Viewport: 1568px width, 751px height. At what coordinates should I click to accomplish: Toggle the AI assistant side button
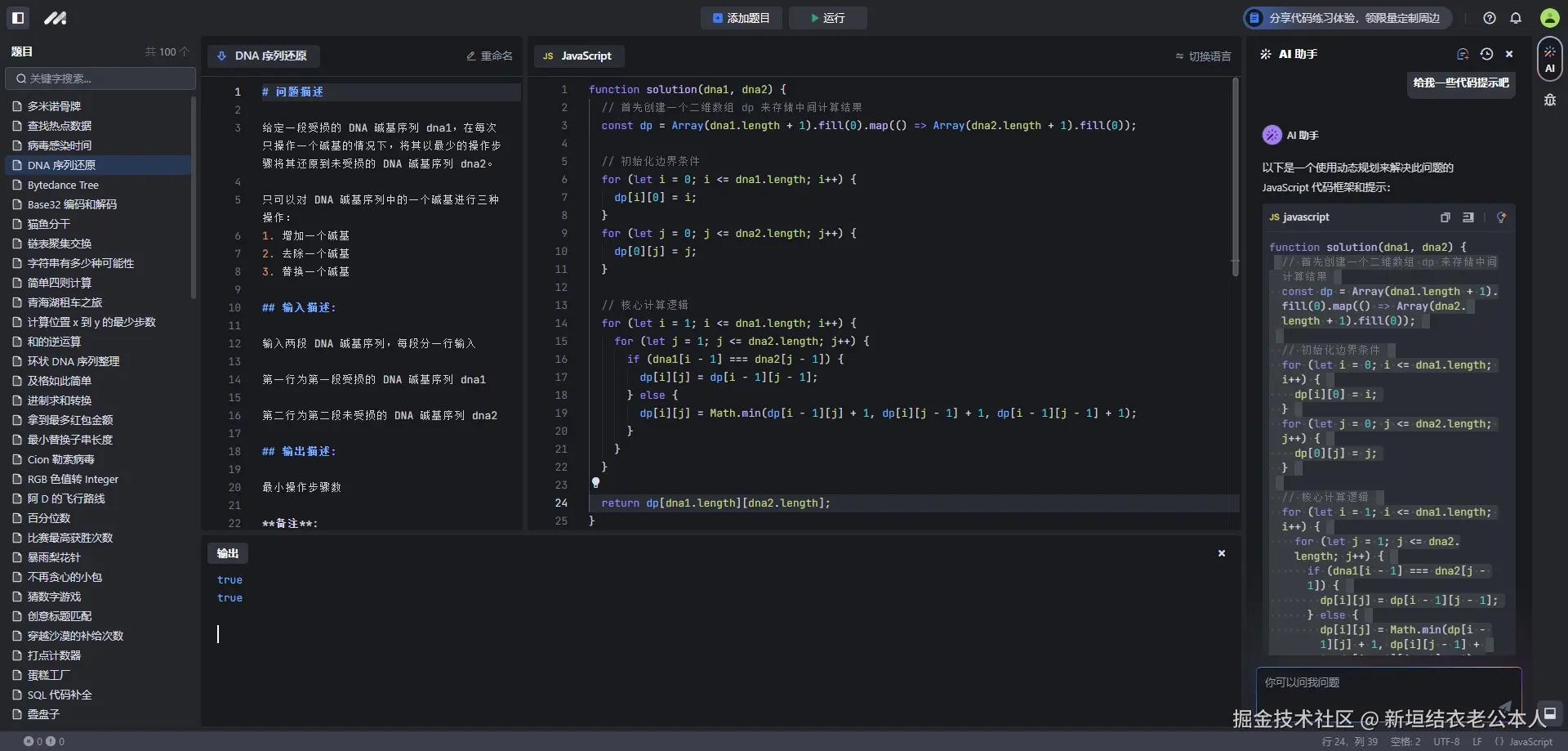click(x=1550, y=60)
